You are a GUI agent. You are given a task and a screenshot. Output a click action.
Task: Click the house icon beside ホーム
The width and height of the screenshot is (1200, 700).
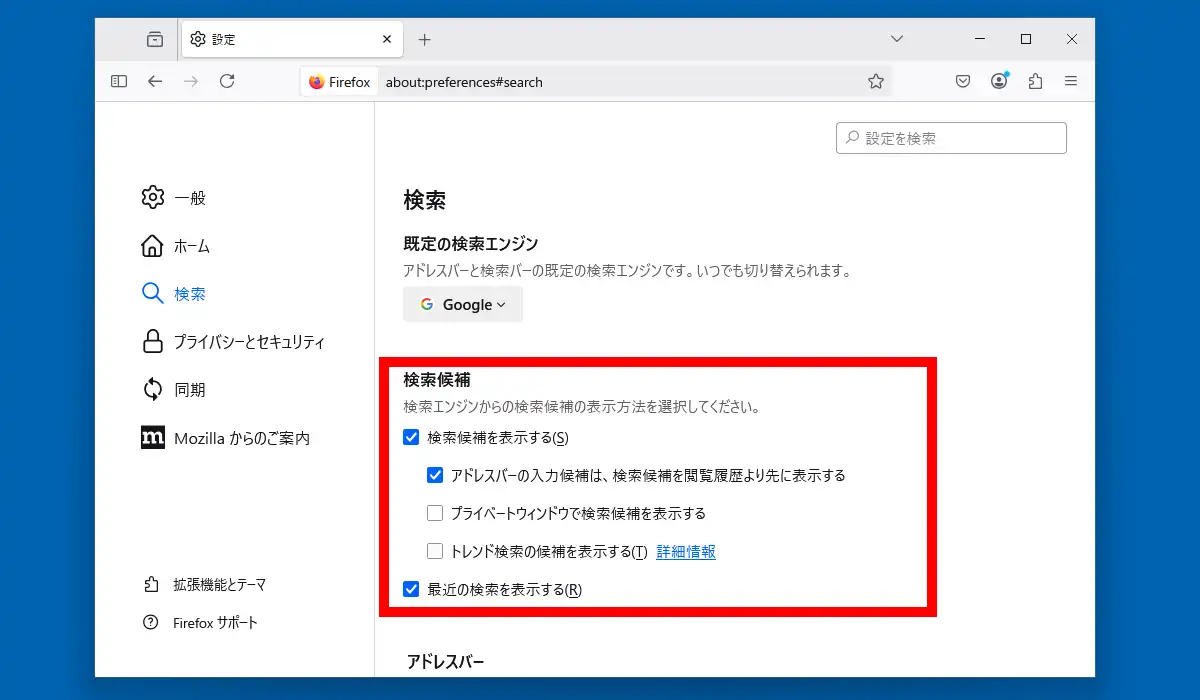tap(153, 245)
